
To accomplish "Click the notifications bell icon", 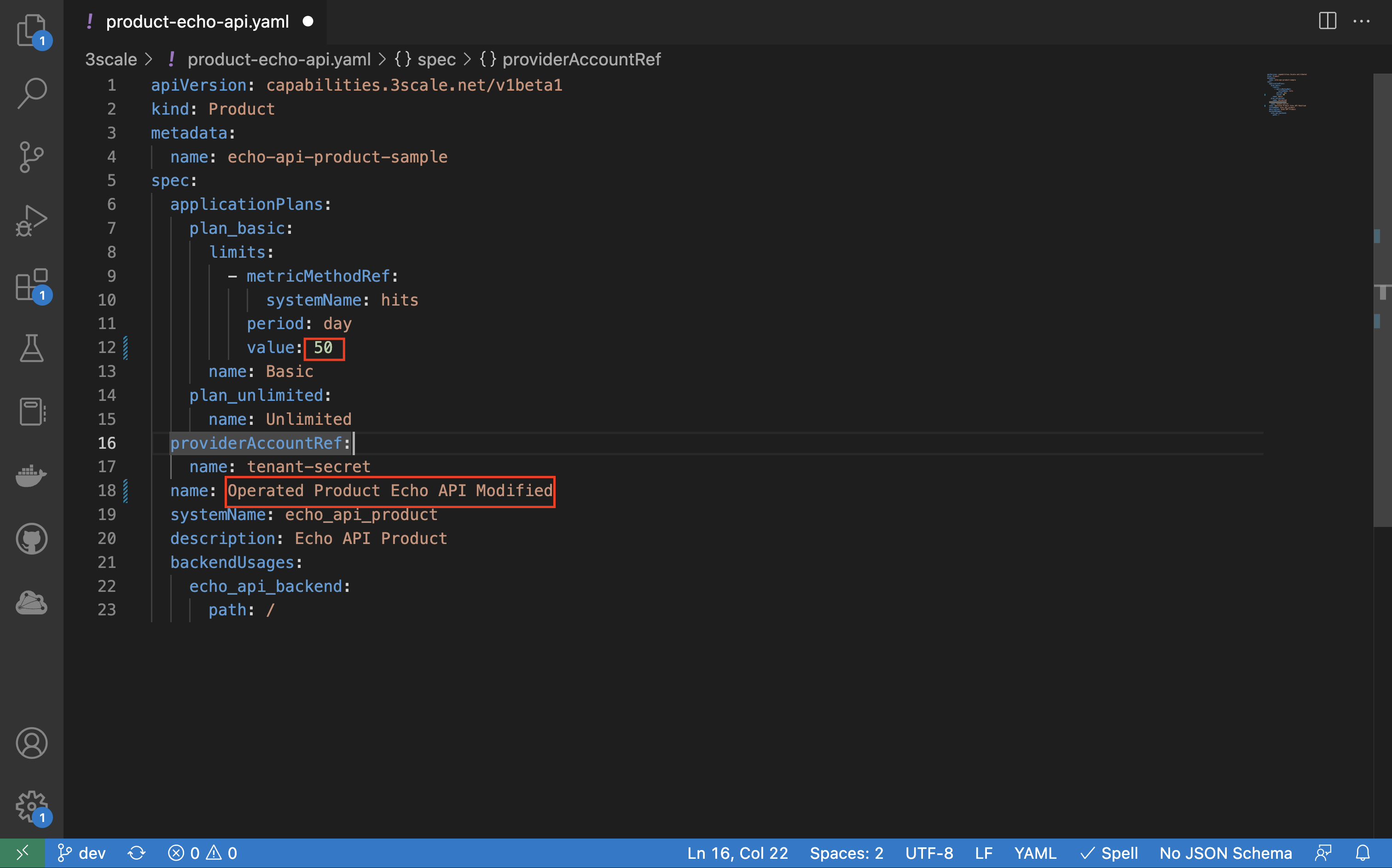I will [x=1363, y=853].
